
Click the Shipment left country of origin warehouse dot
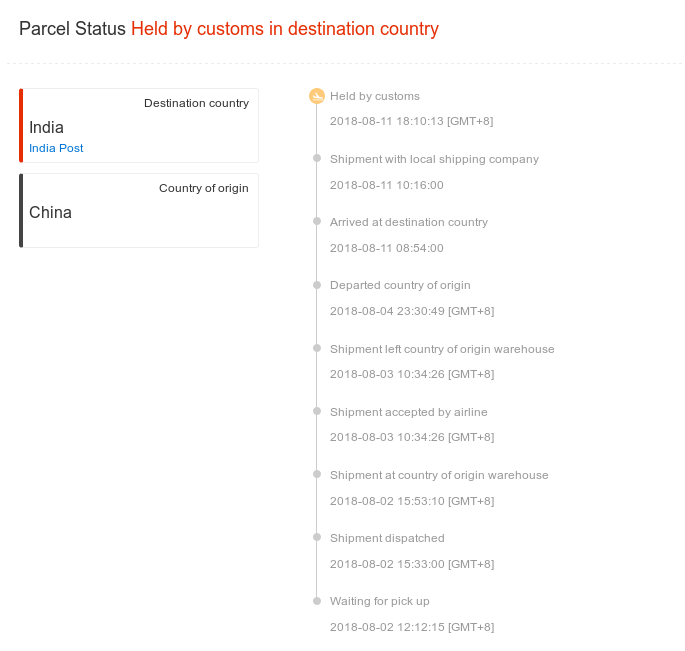point(317,348)
